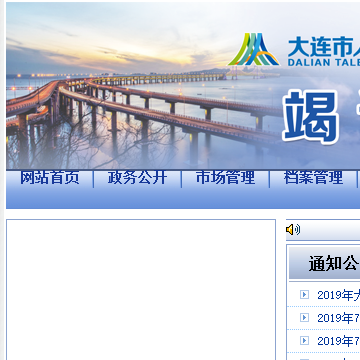
Task: Click the 2019年大 notice link
Action: coord(338,295)
